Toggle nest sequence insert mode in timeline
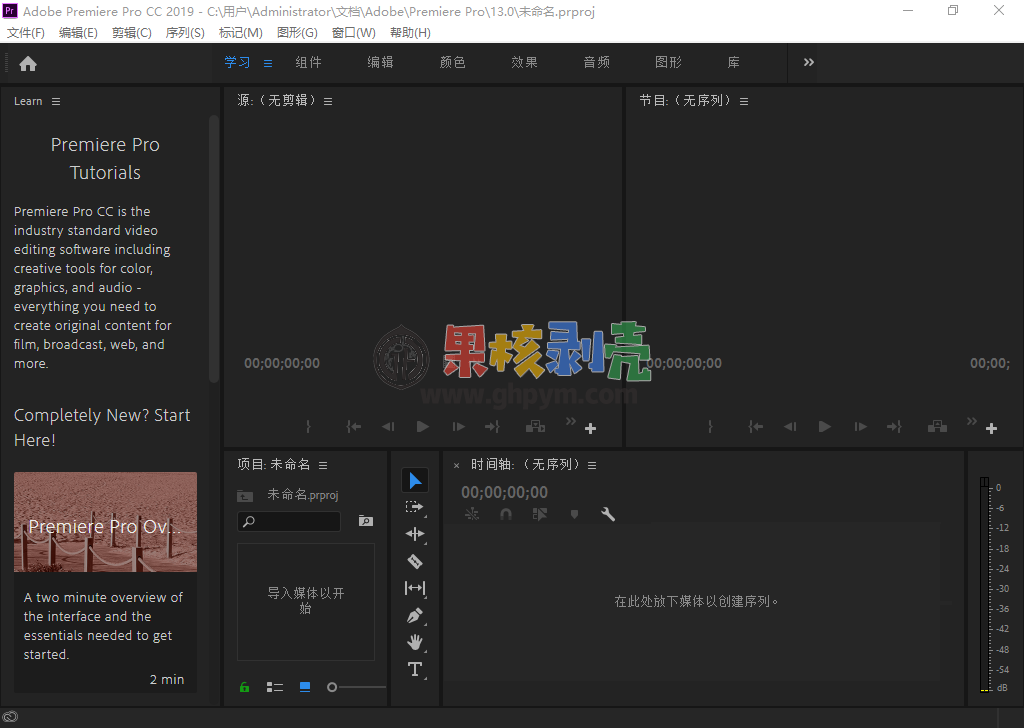Screen dimensions: 1024x728 [472, 514]
